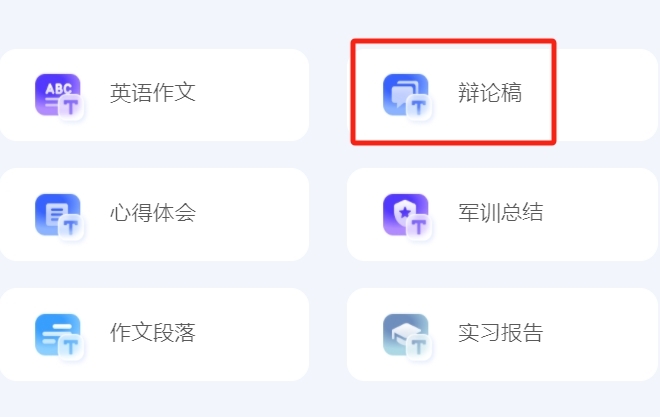The height and width of the screenshot is (417, 660).
Task: Open the 心得体会 writing template label
Action: click(153, 212)
